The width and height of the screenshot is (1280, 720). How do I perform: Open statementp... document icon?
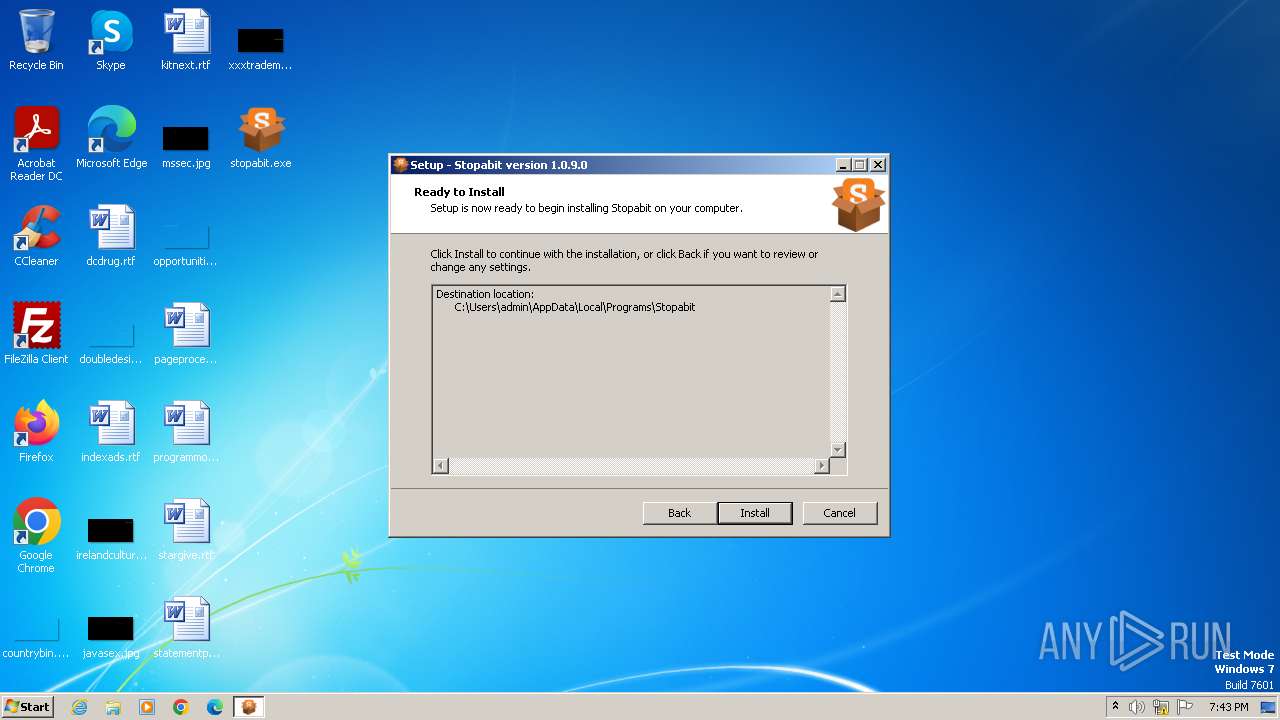pyautogui.click(x=186, y=628)
